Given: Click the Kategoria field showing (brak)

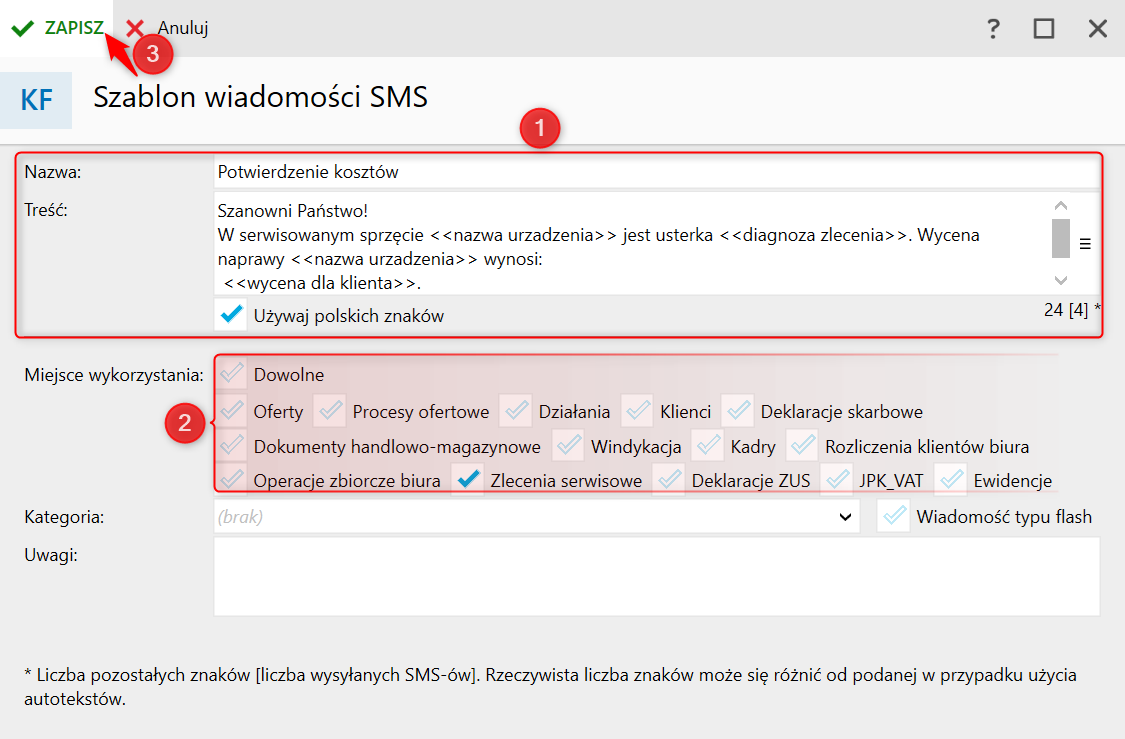Looking at the screenshot, I should pos(537,517).
